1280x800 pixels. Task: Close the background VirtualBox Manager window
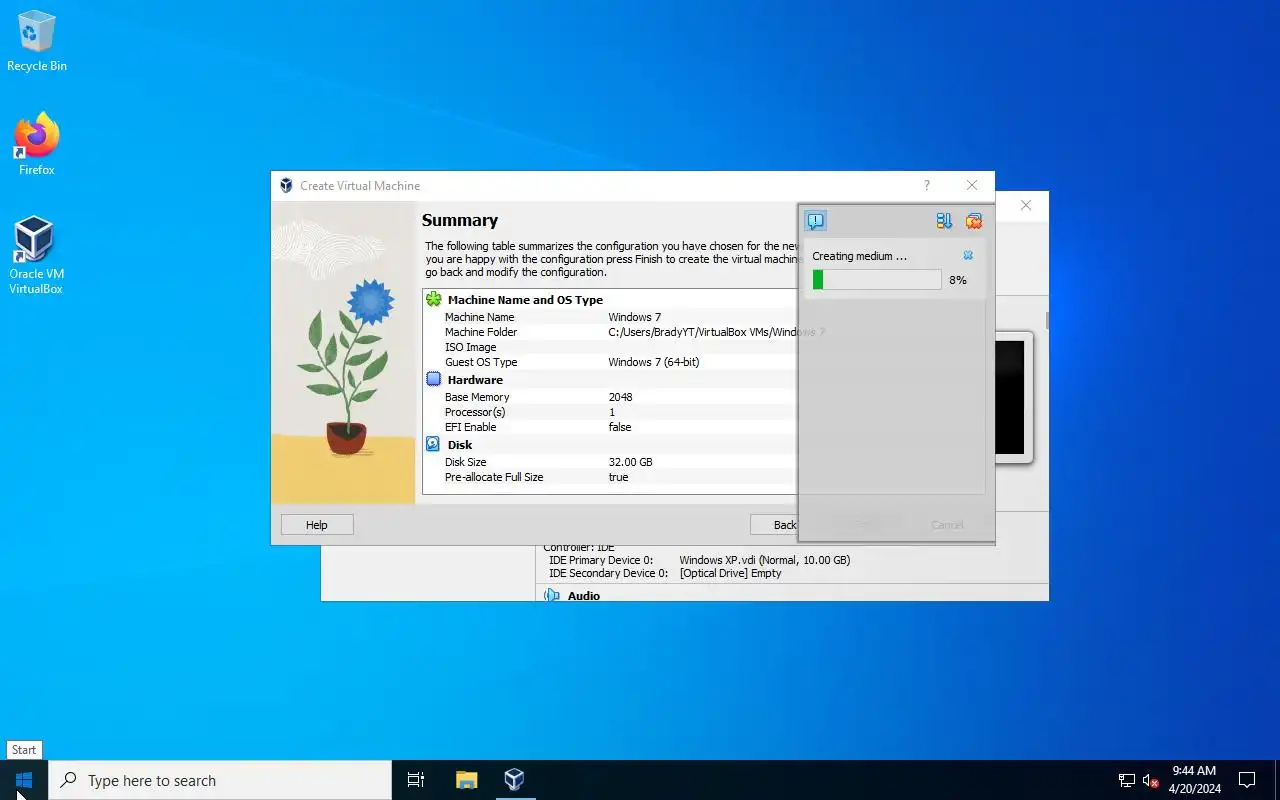click(x=1026, y=205)
